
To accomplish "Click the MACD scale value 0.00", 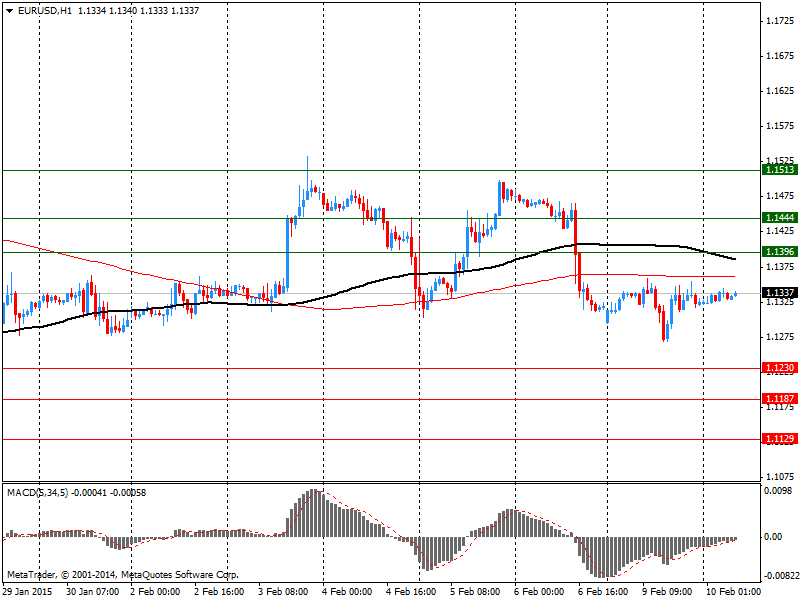I will 773,537.
